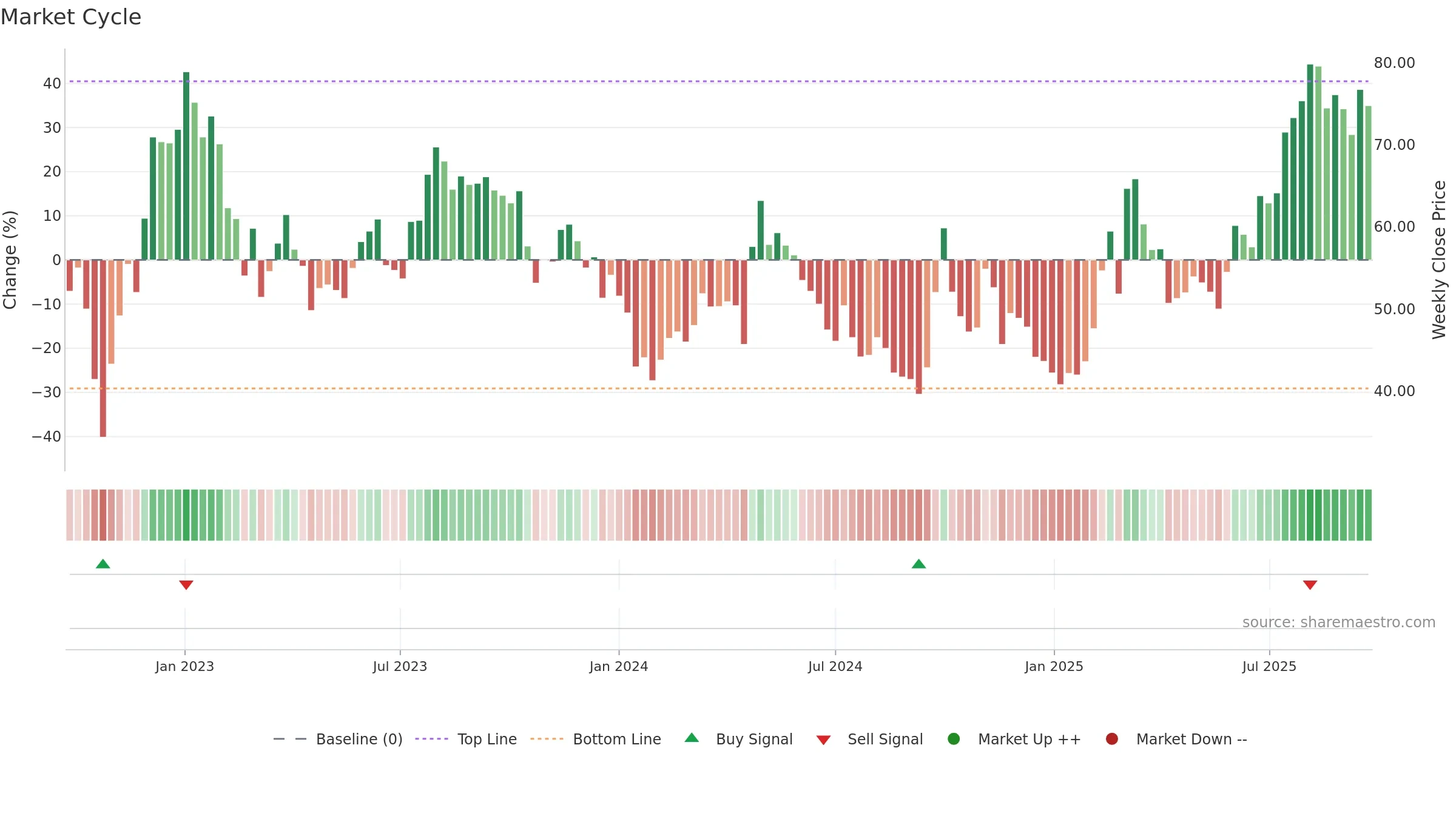Click the 40 change axis label
The width and height of the screenshot is (1456, 819).
(x=52, y=84)
